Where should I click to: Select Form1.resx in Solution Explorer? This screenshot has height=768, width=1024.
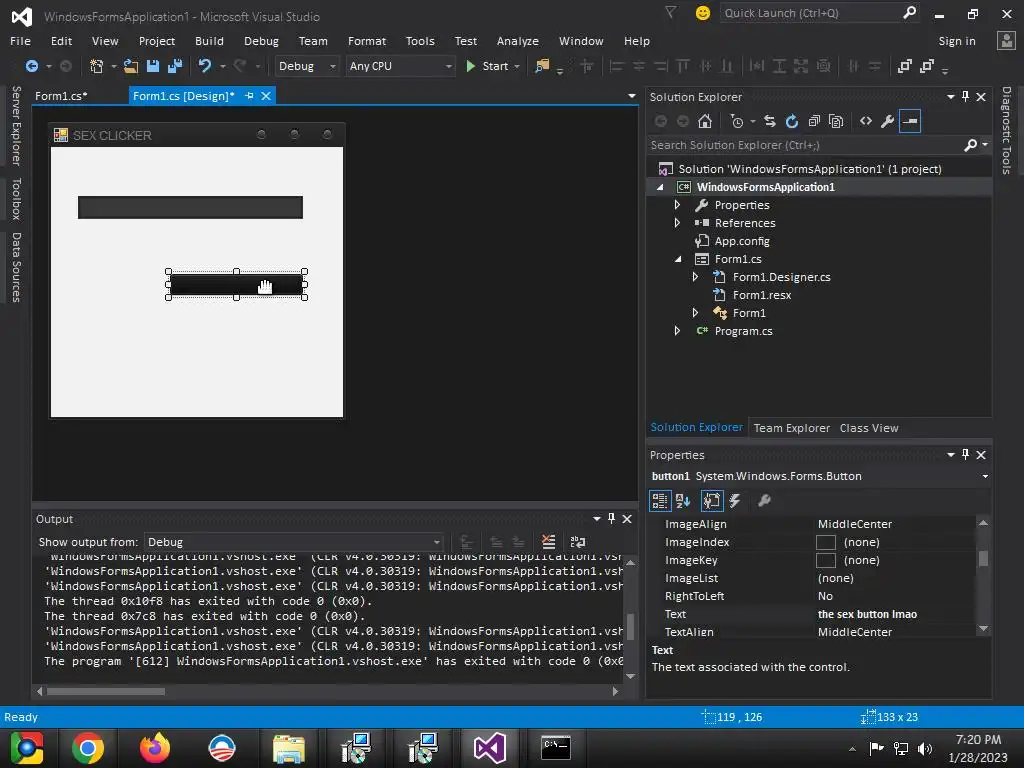(761, 295)
